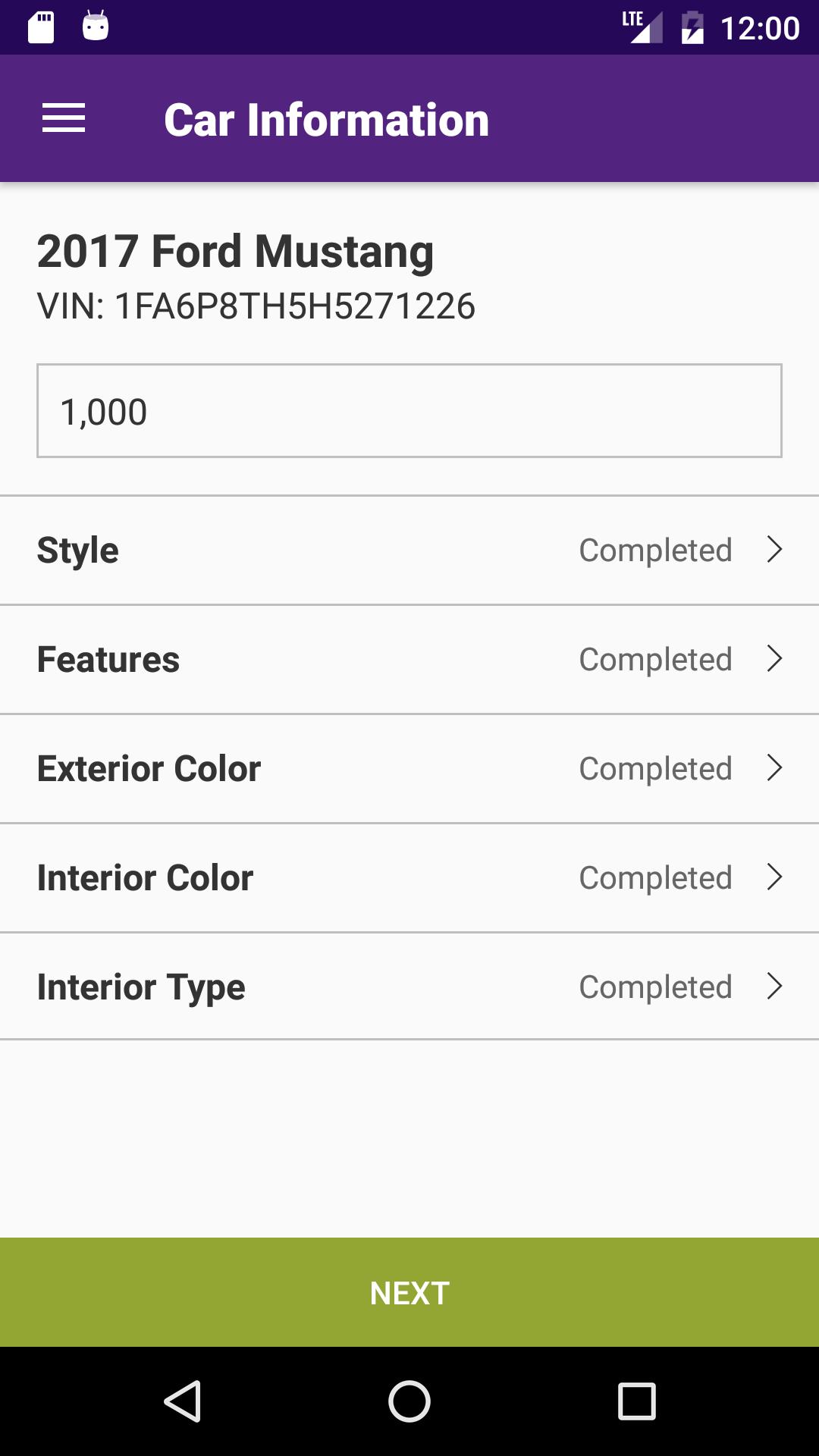This screenshot has height=1456, width=819.
Task: Tap the battery charging icon
Action: [692, 27]
